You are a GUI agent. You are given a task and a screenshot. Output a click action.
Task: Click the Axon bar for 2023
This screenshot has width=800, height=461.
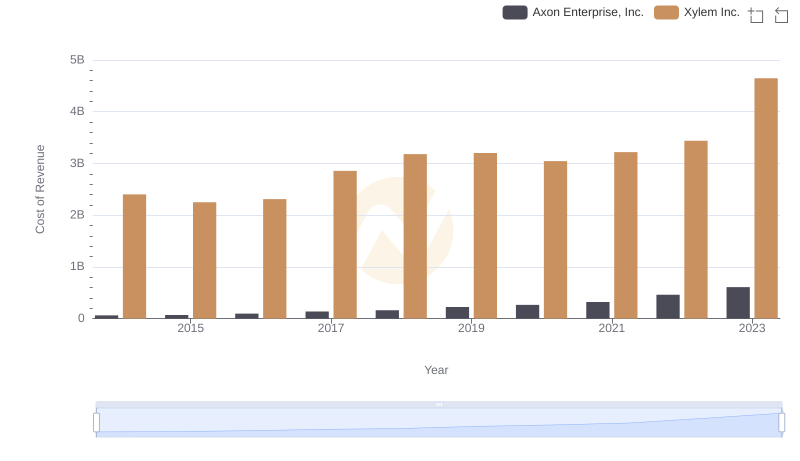[738, 303]
